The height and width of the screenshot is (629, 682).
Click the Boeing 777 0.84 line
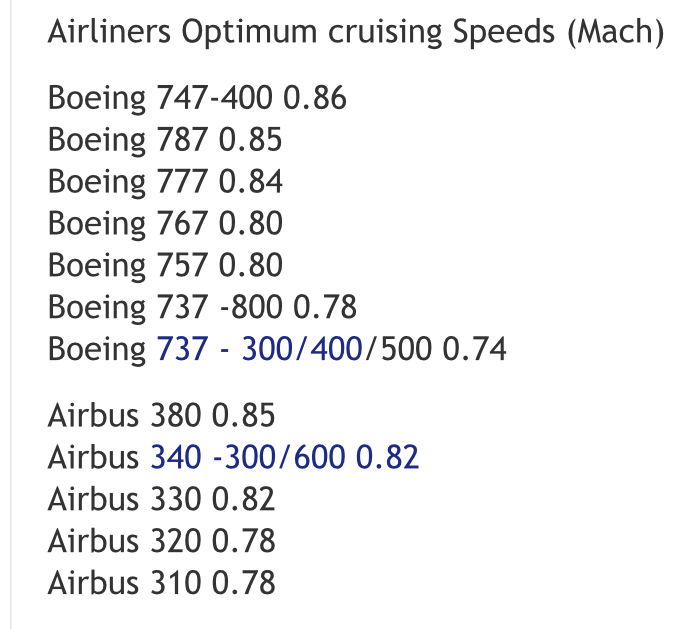click(165, 181)
